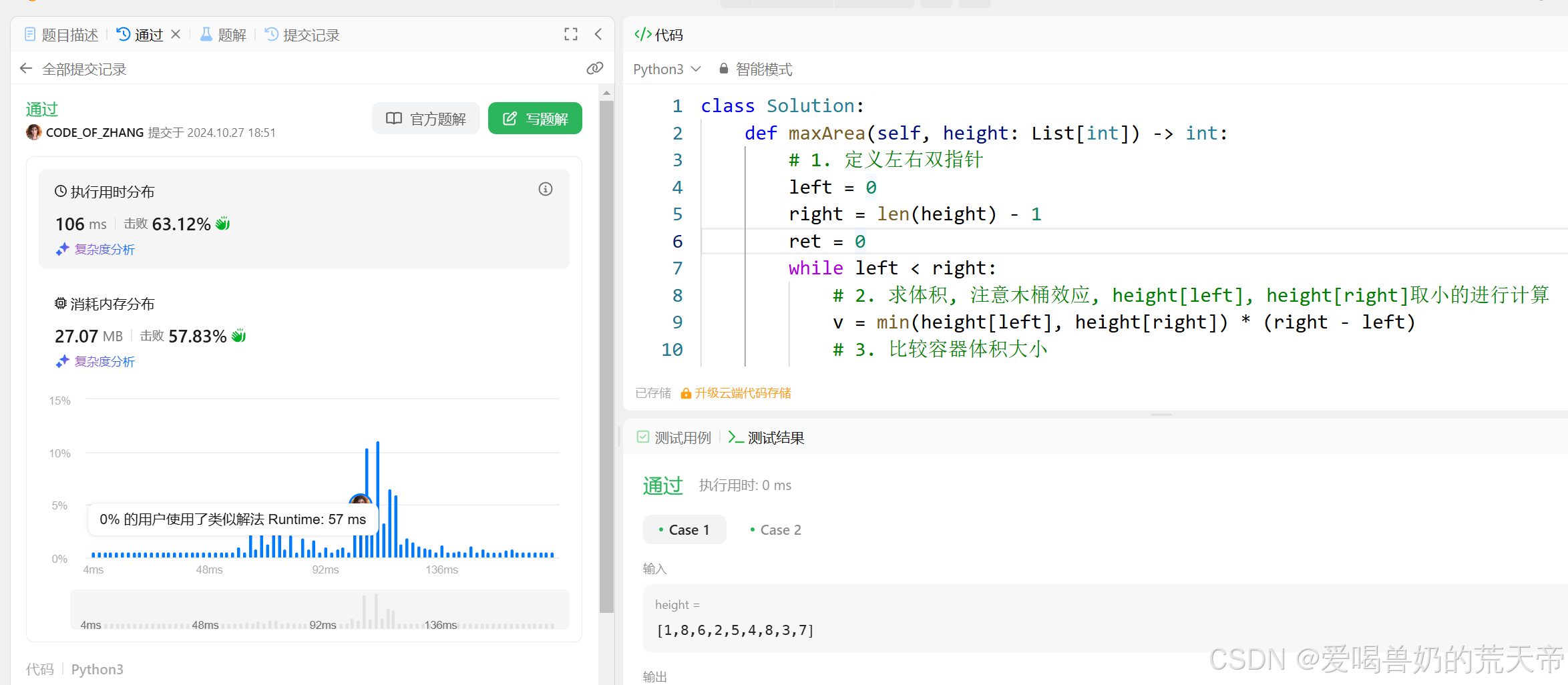The width and height of the screenshot is (1568, 685).
Task: Click the 'while left < right:' line
Action: click(892, 268)
